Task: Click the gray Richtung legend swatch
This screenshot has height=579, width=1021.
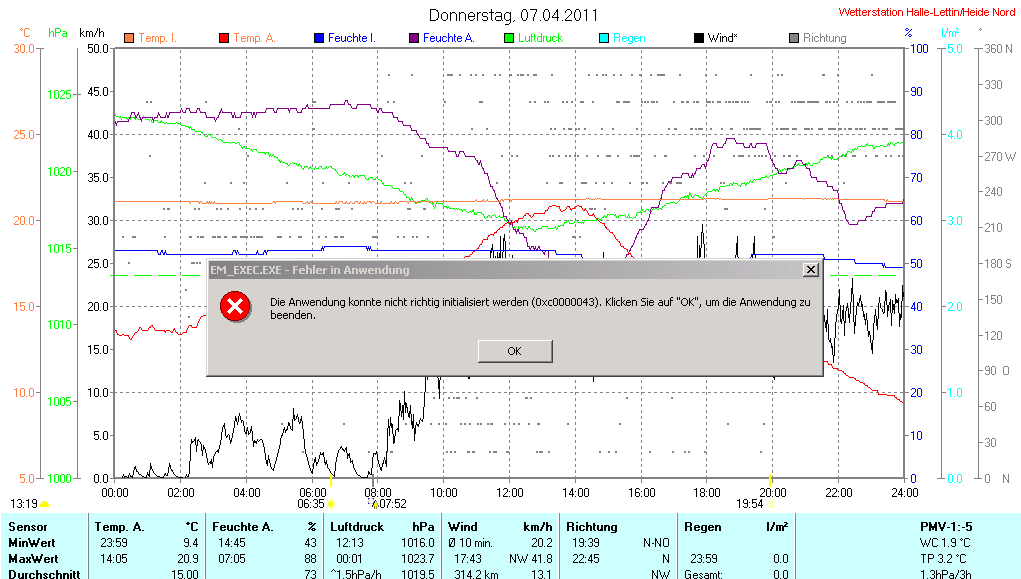Action: coord(793,38)
